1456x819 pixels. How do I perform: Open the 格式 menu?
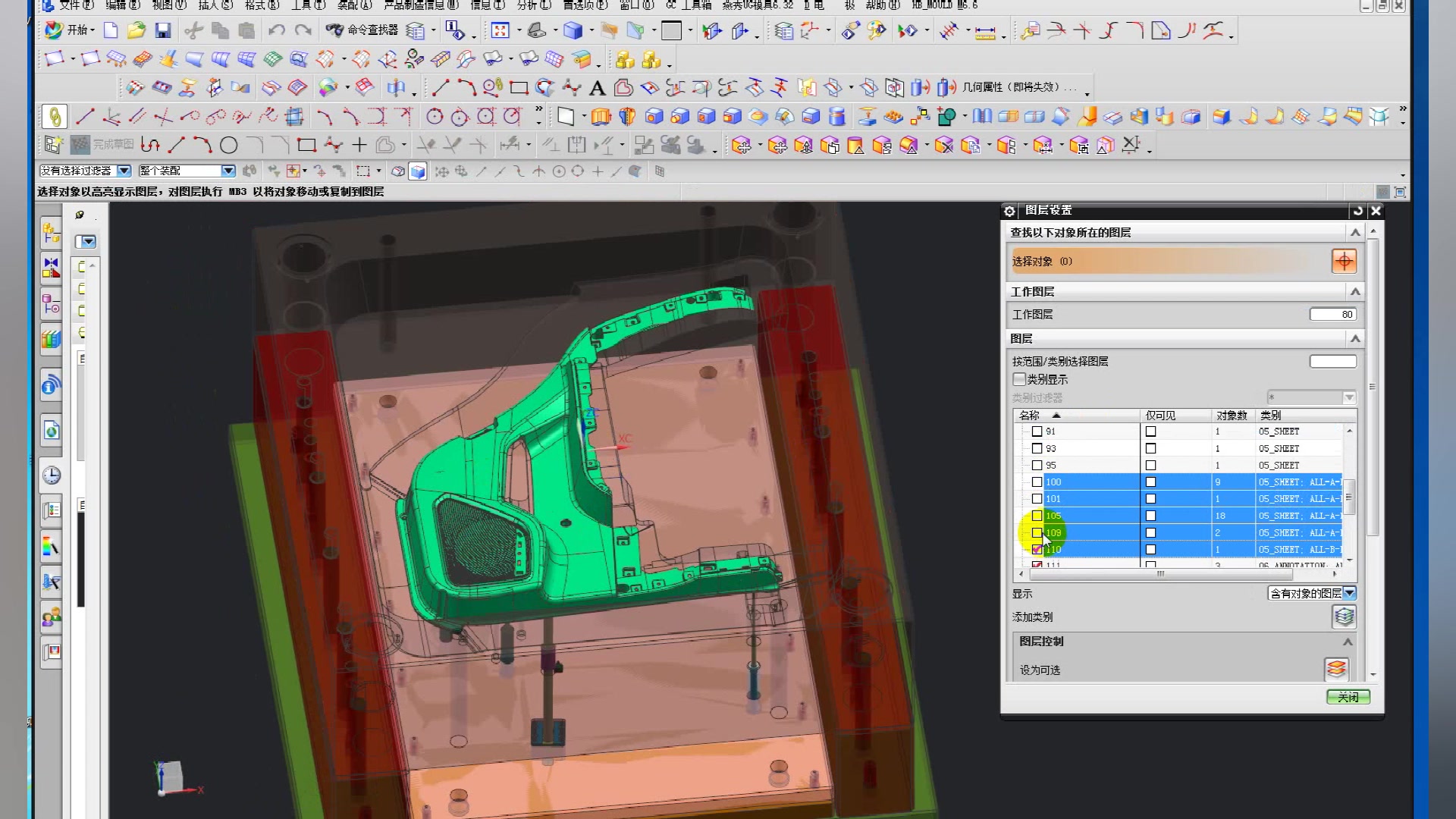(x=262, y=5)
